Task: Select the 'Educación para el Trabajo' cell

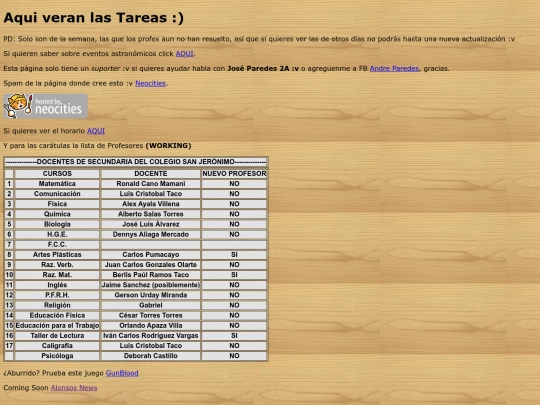Action: point(57,325)
